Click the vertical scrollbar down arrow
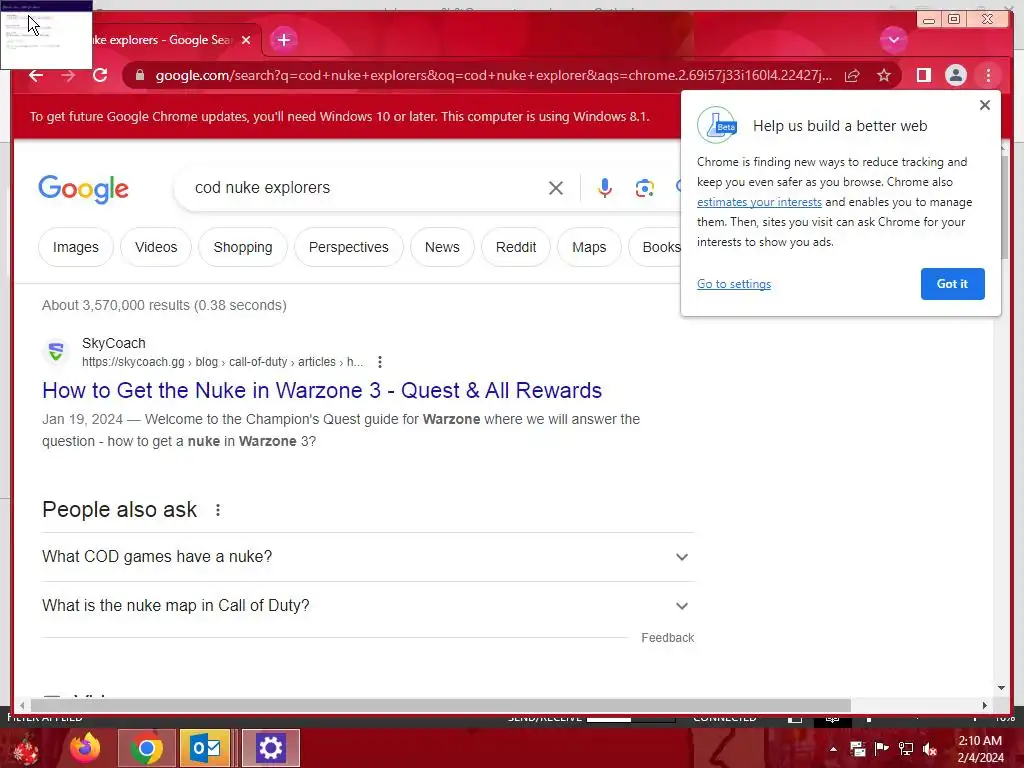1024x768 pixels. 1002,688
